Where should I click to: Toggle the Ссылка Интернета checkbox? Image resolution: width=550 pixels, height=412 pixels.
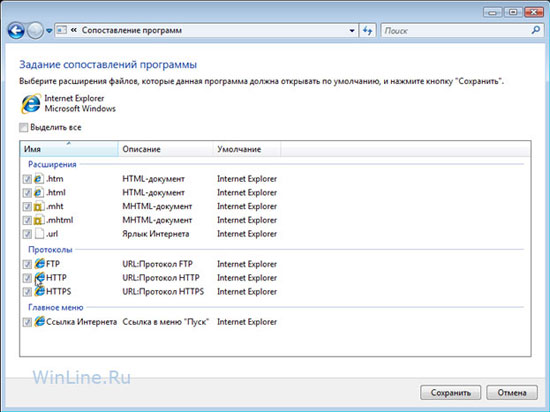[27, 322]
